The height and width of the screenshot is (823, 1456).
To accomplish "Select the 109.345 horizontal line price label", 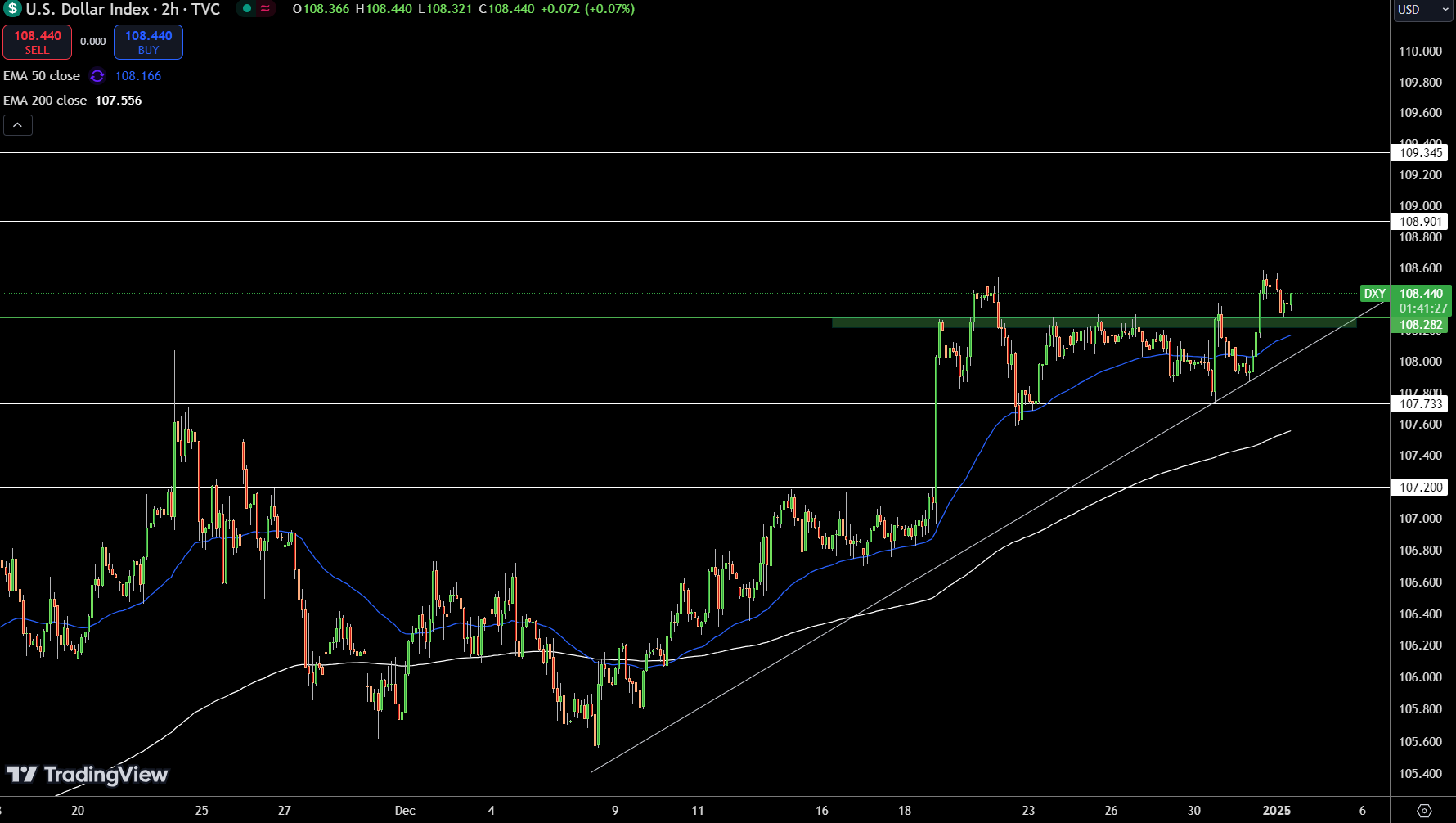I will (x=1420, y=153).
